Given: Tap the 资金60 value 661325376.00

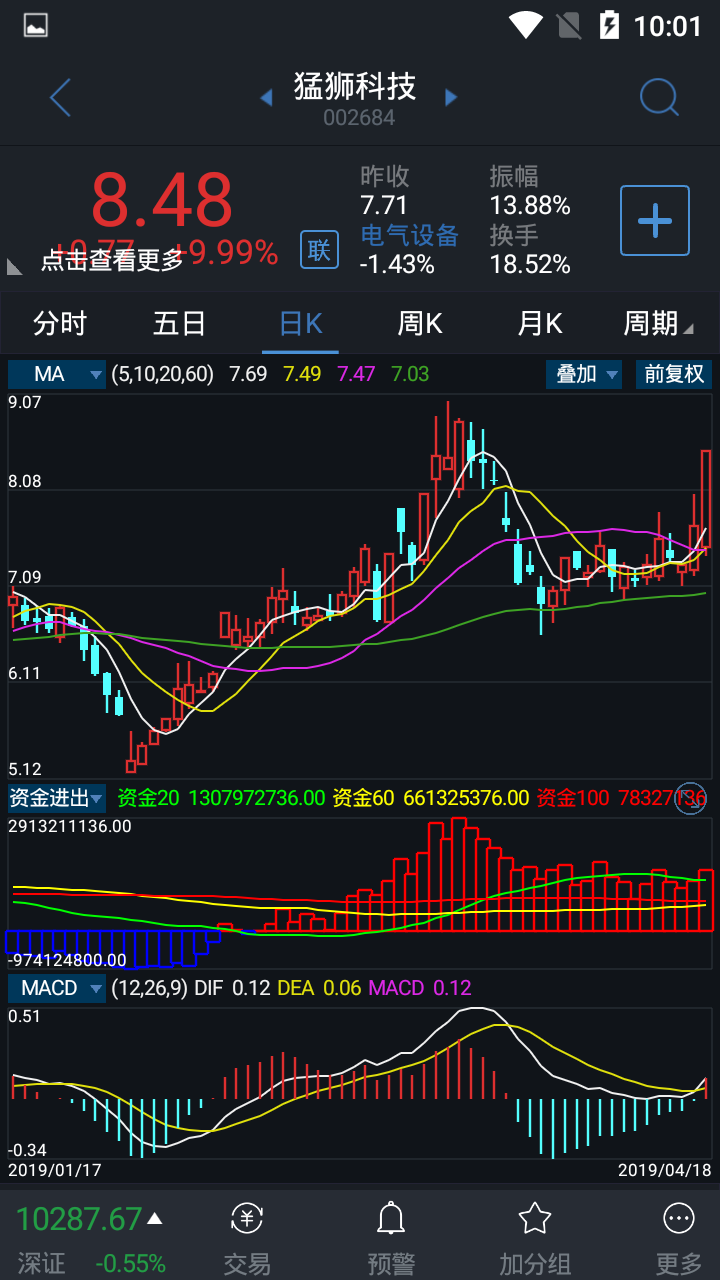Looking at the screenshot, I should 466,798.
